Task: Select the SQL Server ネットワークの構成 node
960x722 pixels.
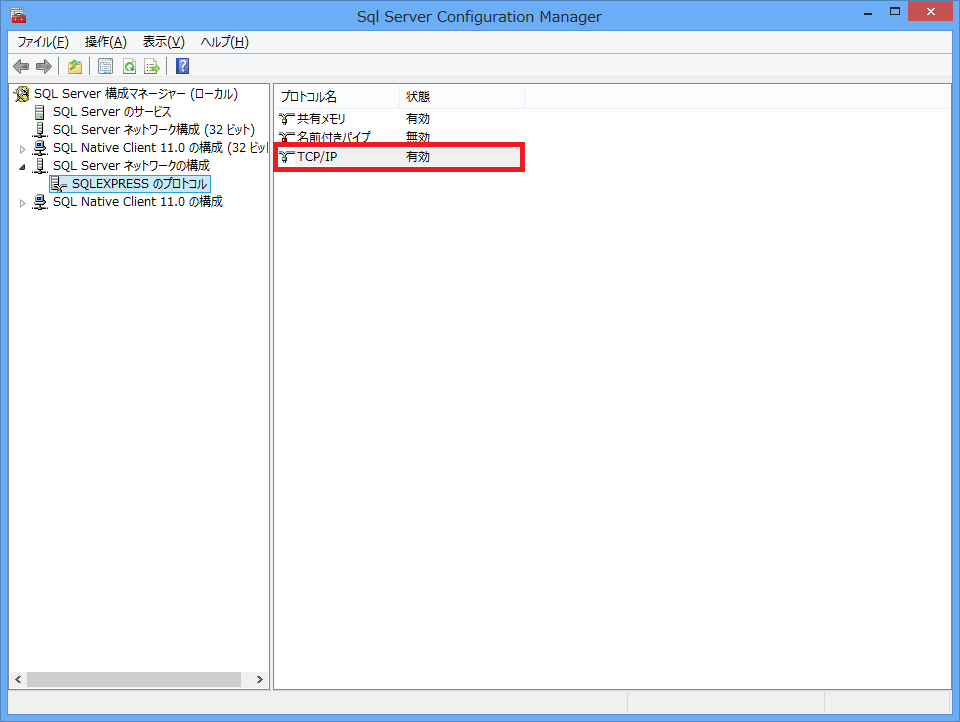Action: point(131,165)
